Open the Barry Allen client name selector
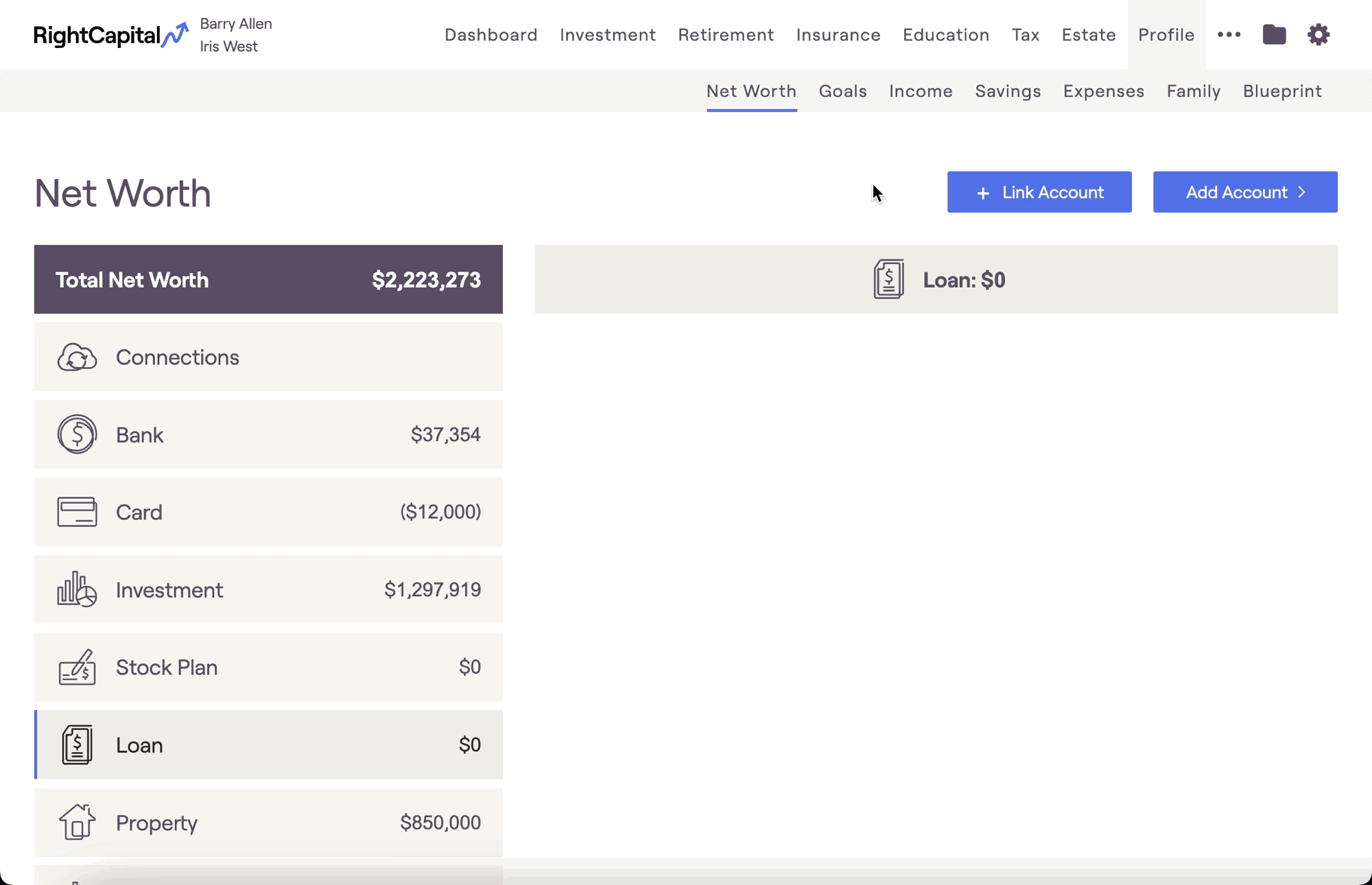 pos(236,24)
